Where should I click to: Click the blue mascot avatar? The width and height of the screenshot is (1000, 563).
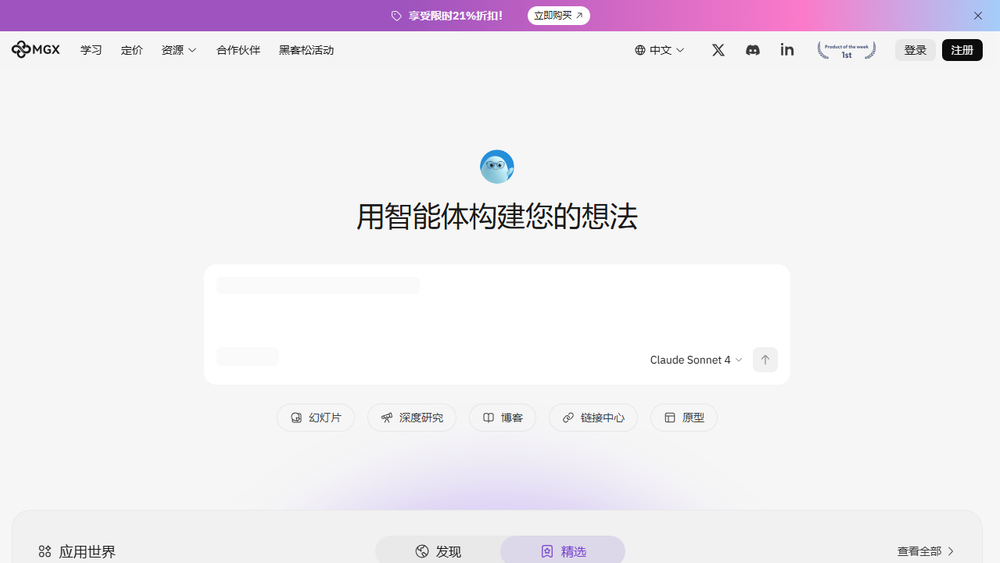(x=497, y=166)
